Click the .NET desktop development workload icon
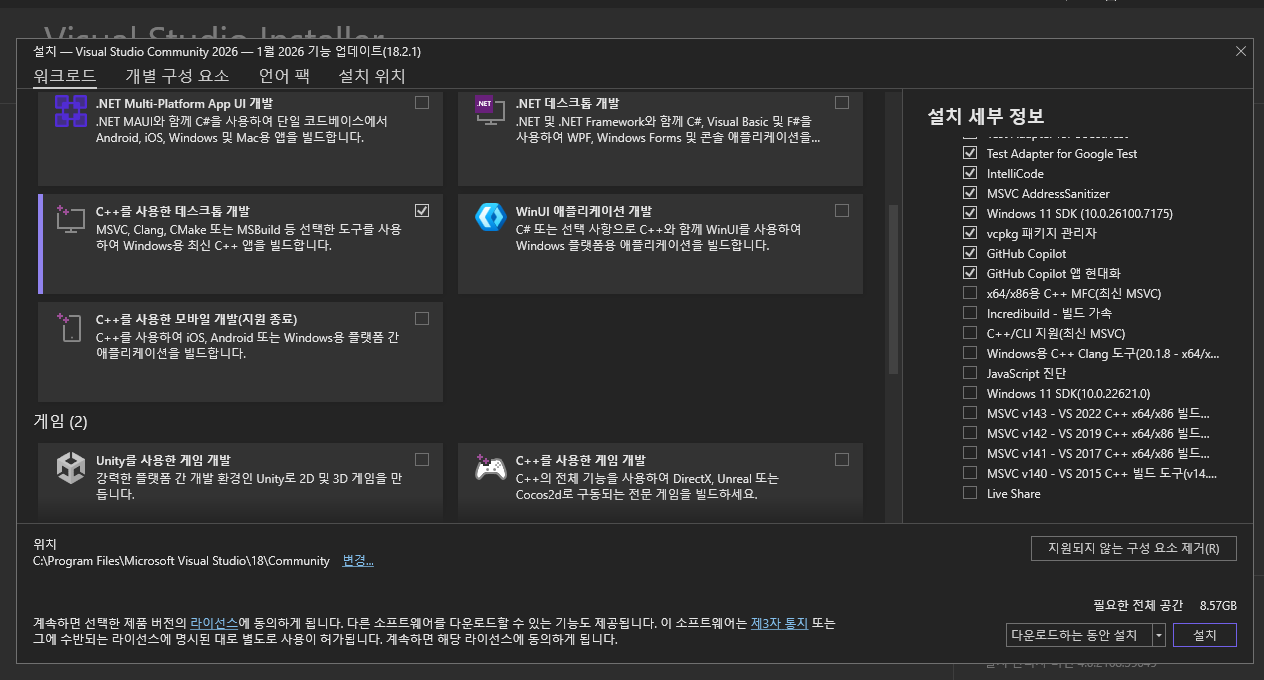 point(490,111)
